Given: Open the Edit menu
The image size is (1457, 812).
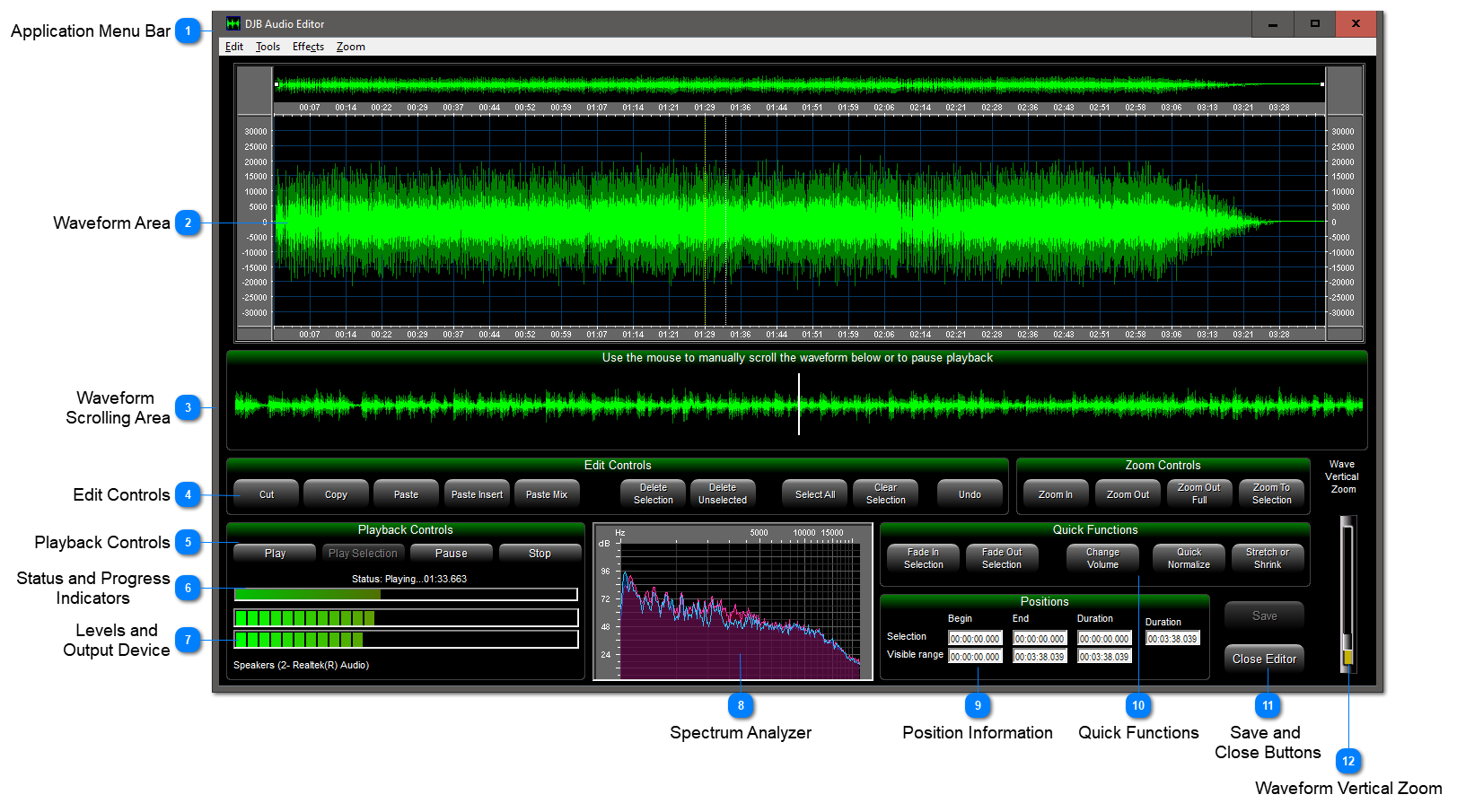Looking at the screenshot, I should tap(234, 47).
